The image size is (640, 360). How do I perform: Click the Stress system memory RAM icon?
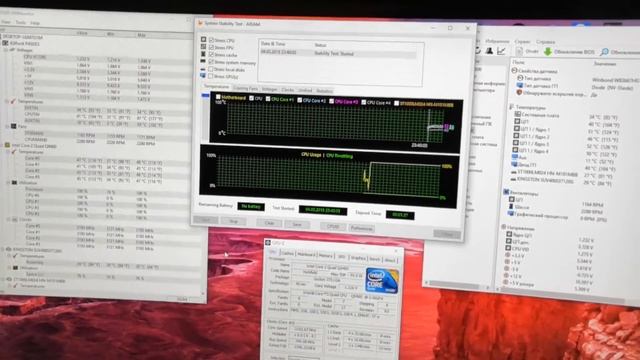tap(203, 61)
